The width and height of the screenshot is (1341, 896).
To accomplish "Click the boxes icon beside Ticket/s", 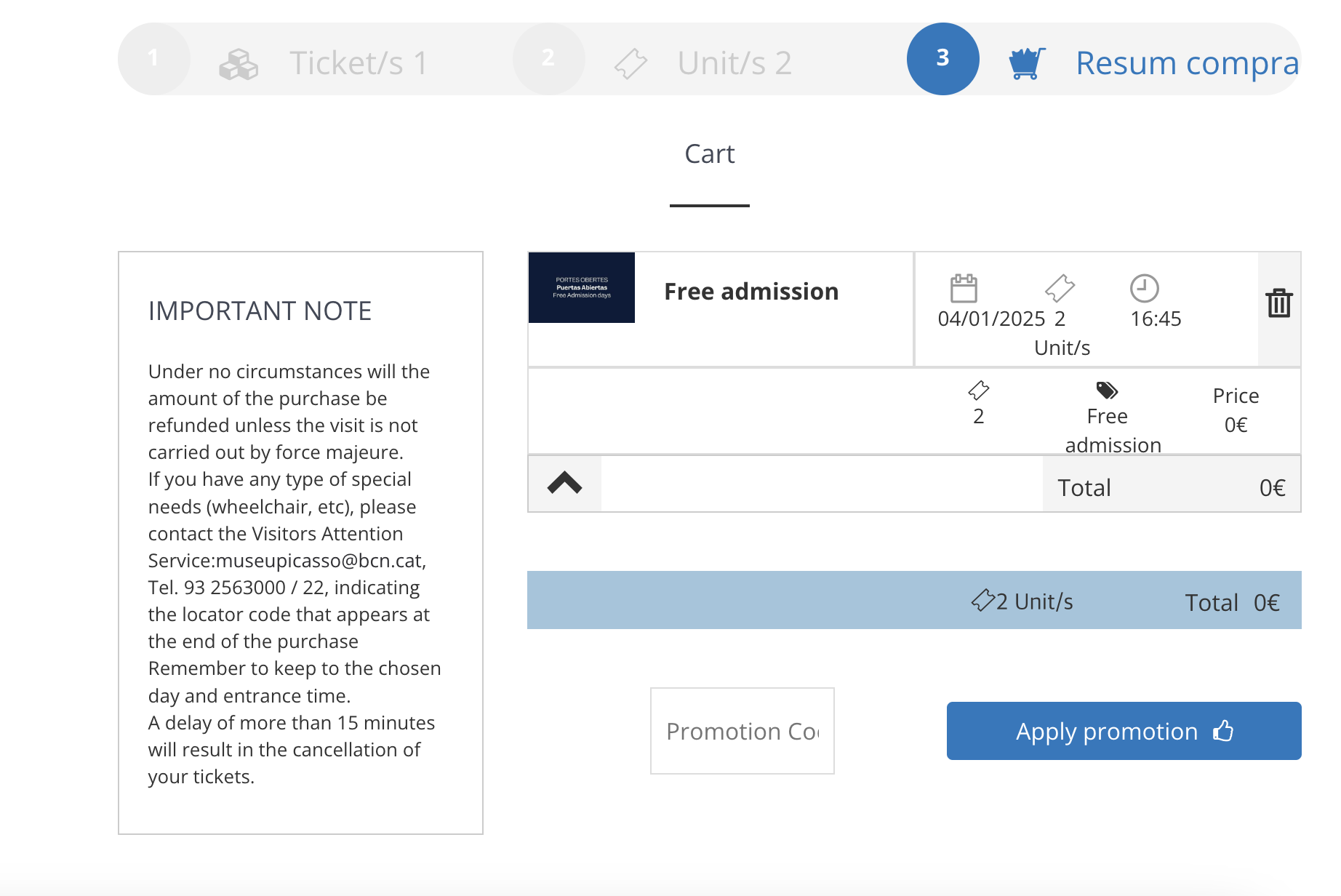I will coord(239,64).
